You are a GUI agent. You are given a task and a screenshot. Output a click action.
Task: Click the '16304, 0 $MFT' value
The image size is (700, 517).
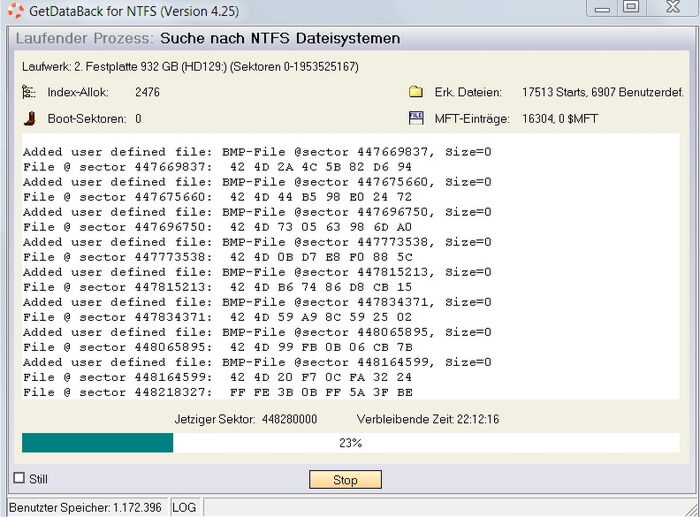click(x=560, y=119)
